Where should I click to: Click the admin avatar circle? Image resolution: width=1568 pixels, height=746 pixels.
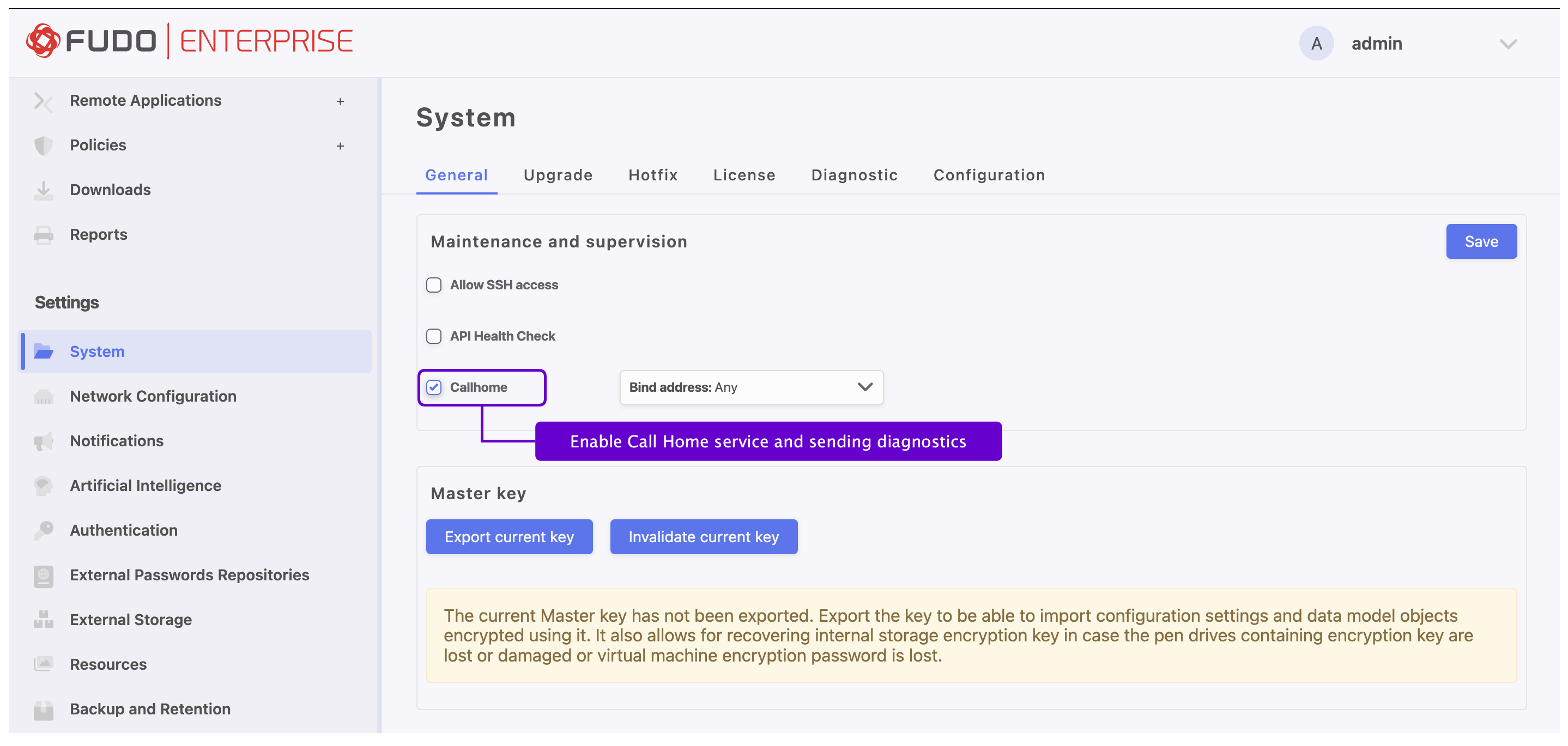pos(1317,44)
